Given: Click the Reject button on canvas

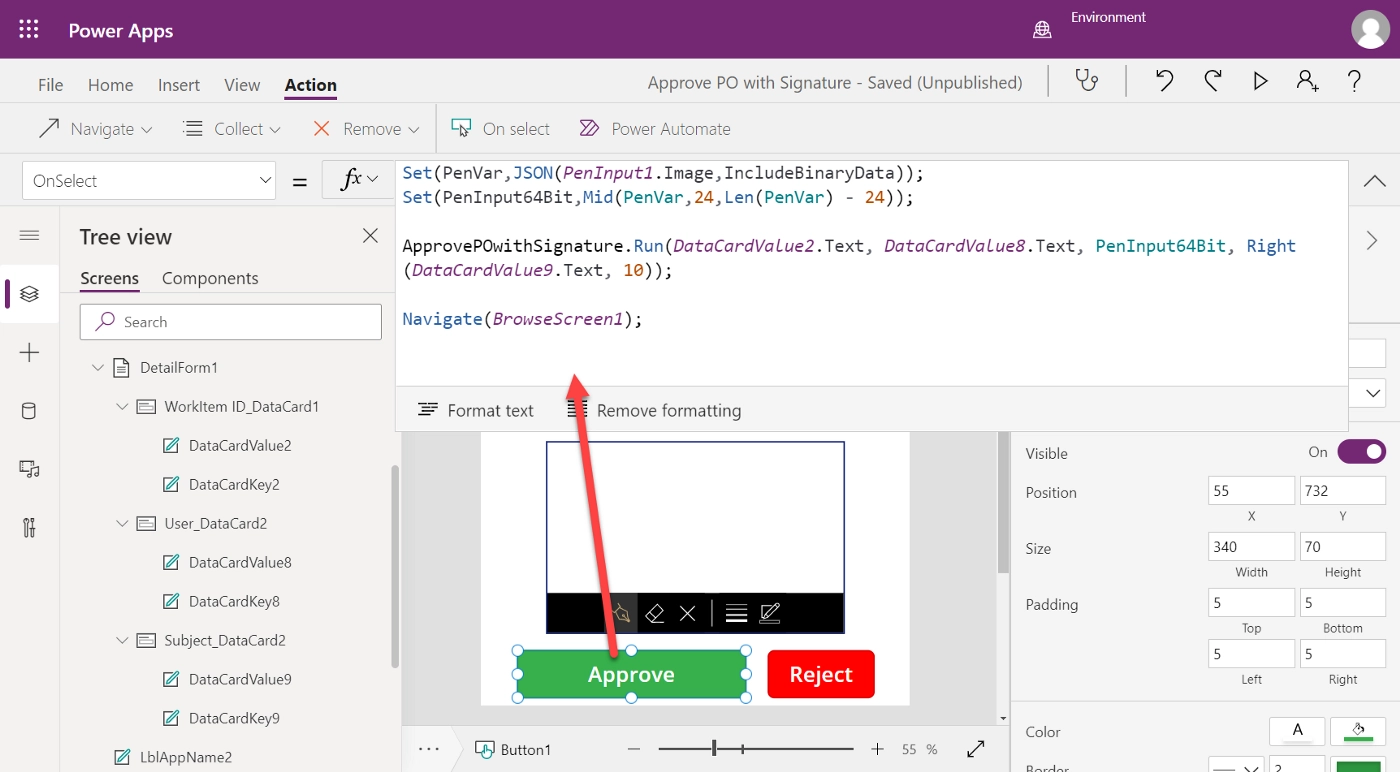Looking at the screenshot, I should [x=821, y=674].
